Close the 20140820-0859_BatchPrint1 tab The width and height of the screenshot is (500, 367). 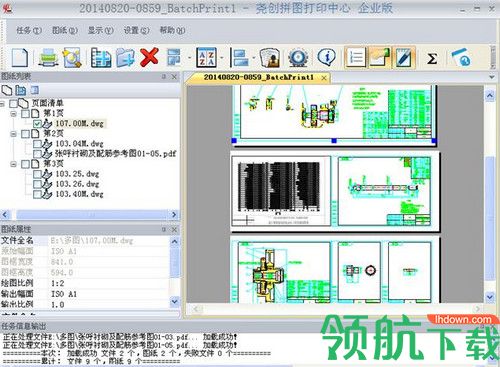tap(324, 78)
